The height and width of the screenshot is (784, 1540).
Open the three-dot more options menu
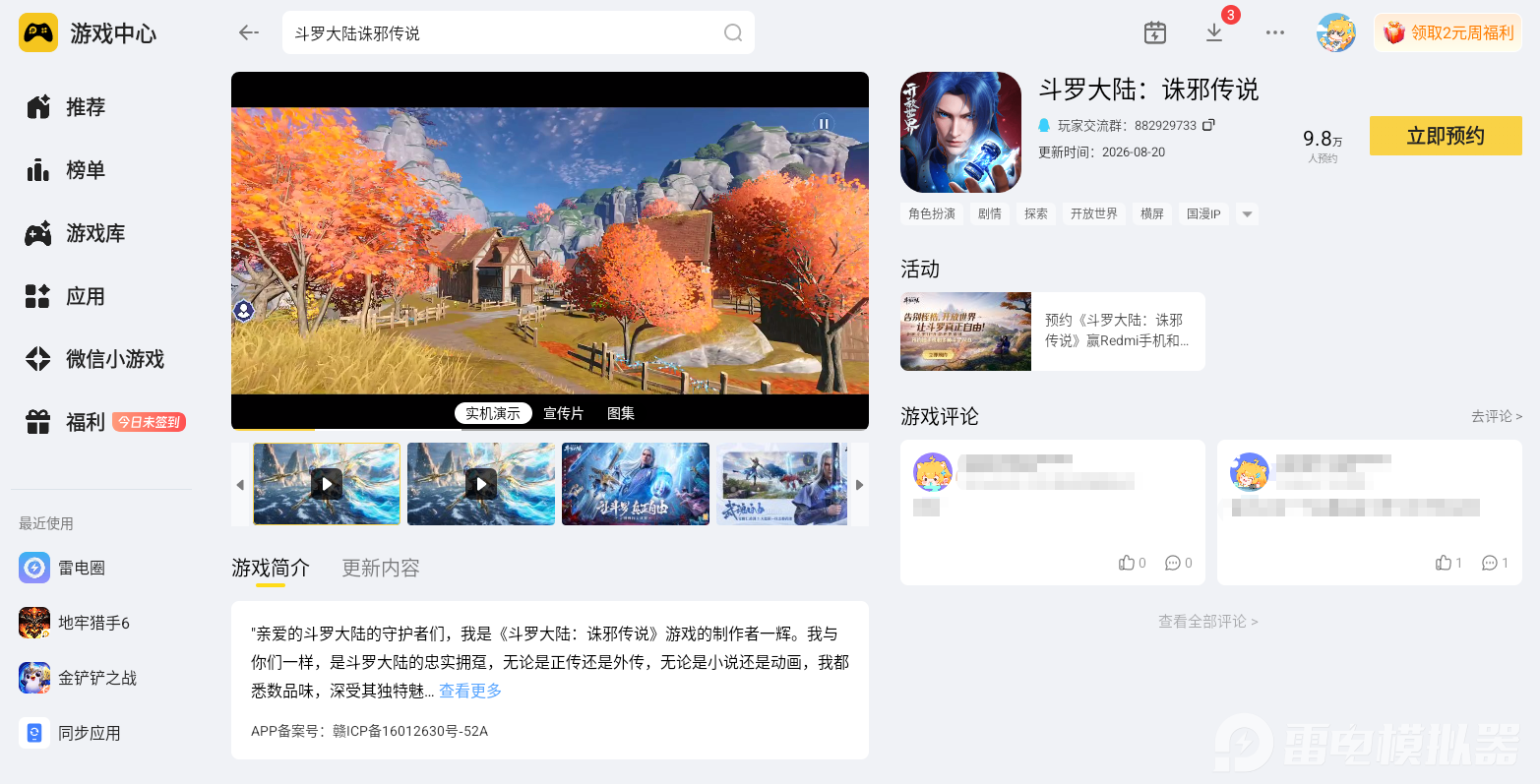pos(1275,32)
